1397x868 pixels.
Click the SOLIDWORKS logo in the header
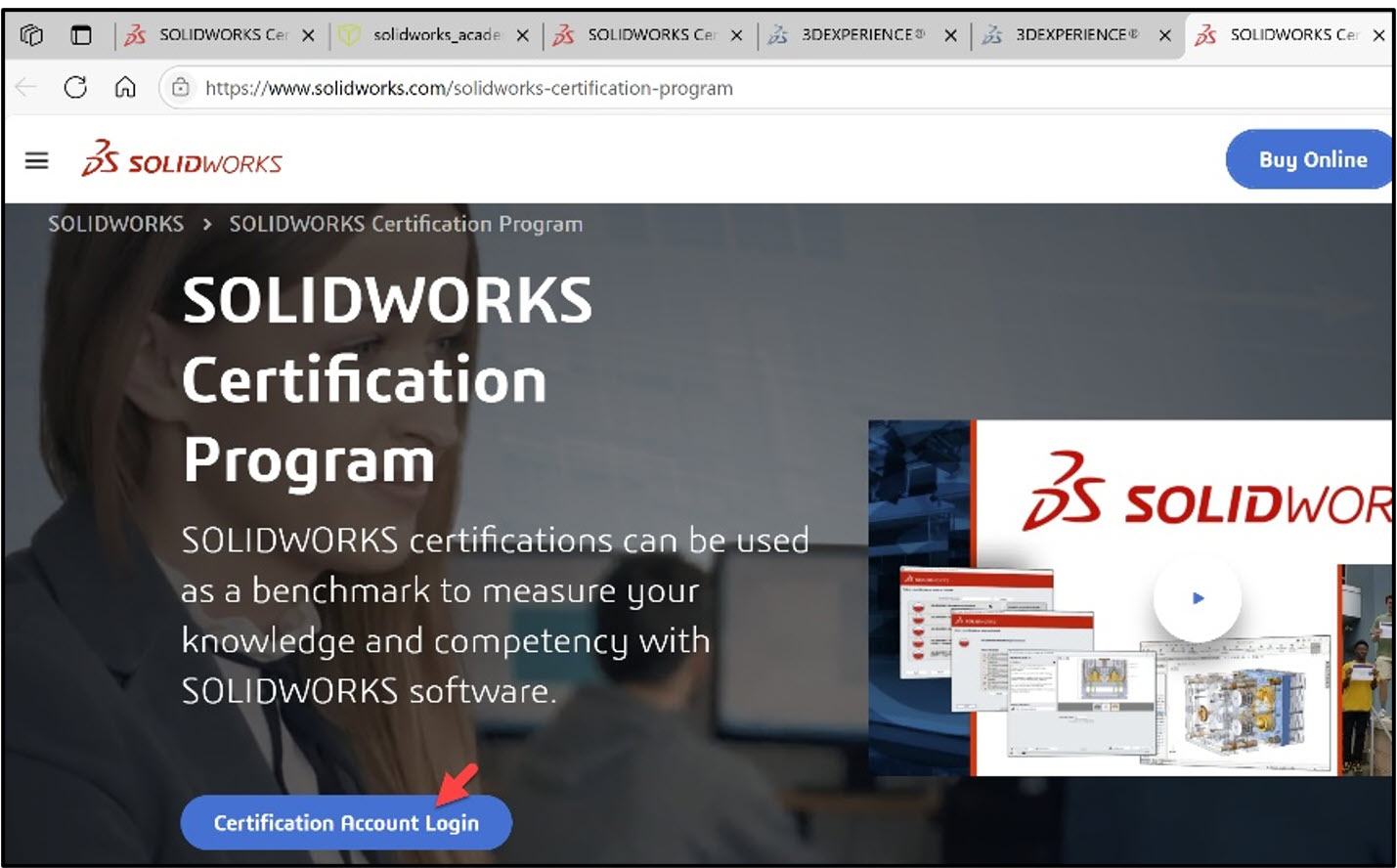182,158
